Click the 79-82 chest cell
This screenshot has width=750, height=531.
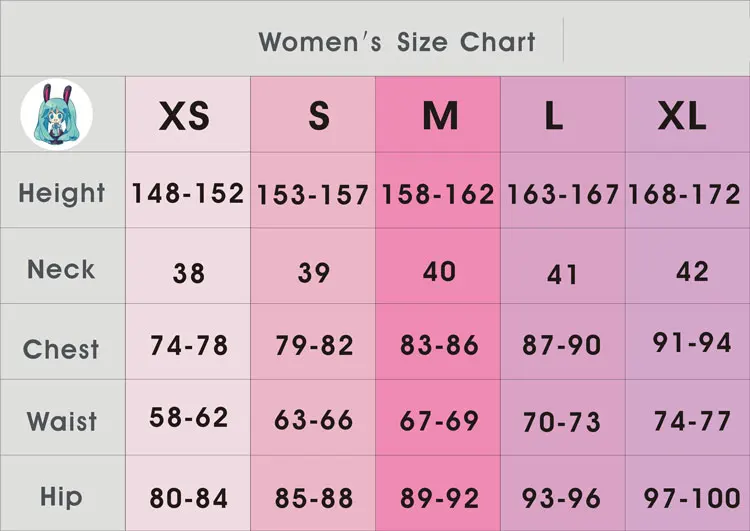pos(314,346)
